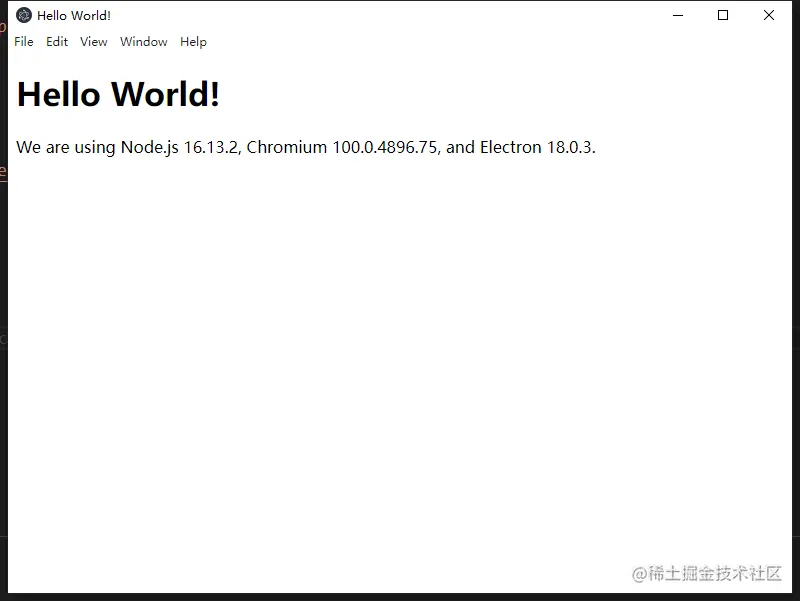
Task: Click the 'Hello World!' page heading
Action: click(118, 94)
